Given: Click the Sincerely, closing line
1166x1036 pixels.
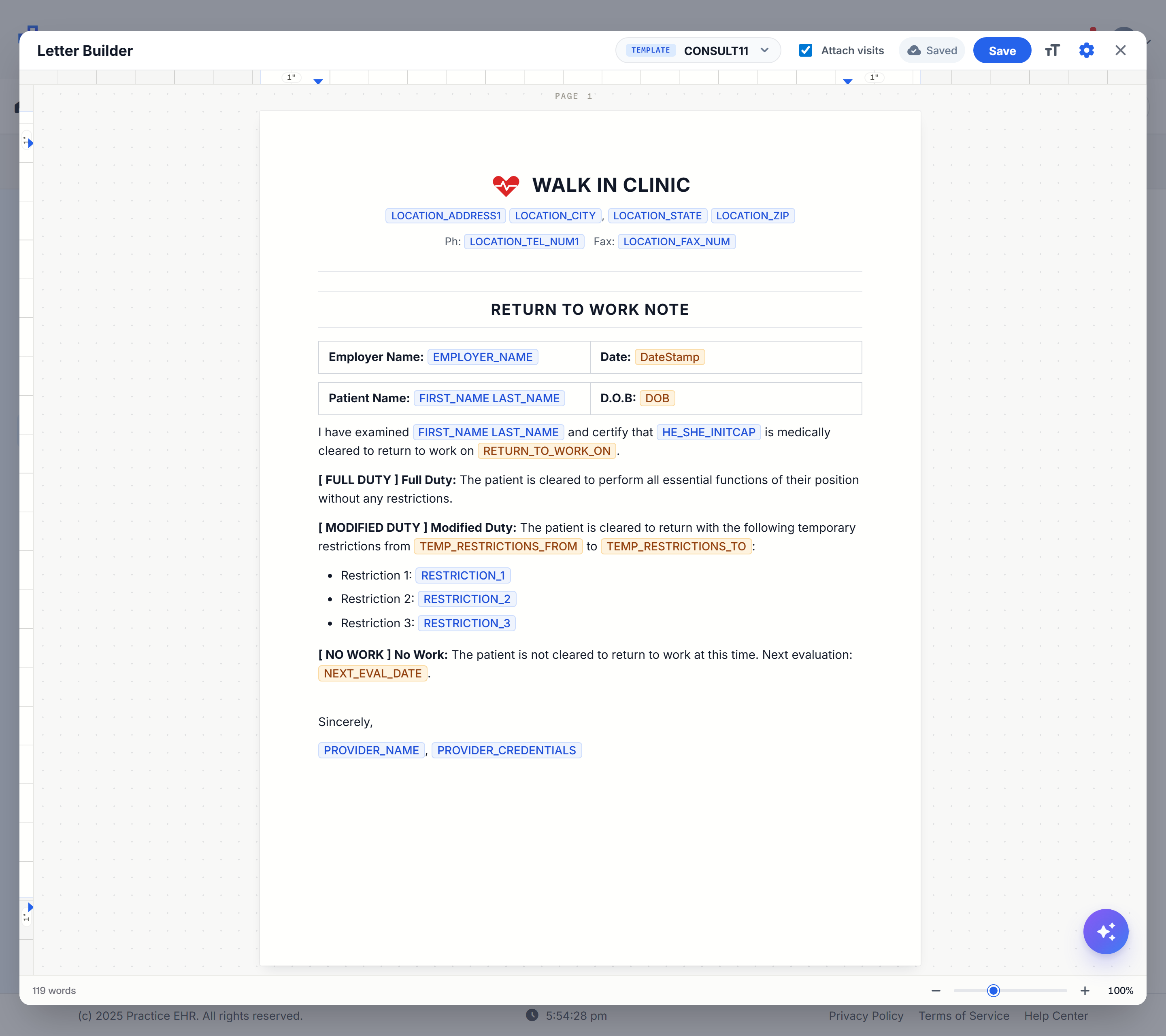Looking at the screenshot, I should coord(346,722).
